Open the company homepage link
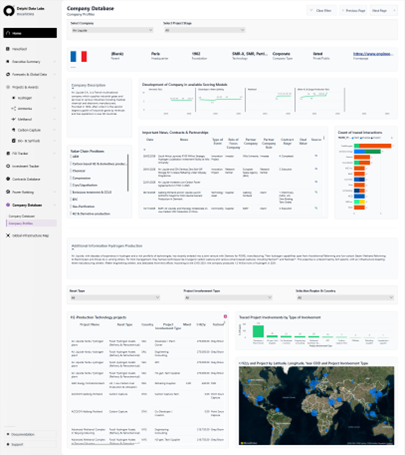405x455 pixels. (373, 54)
